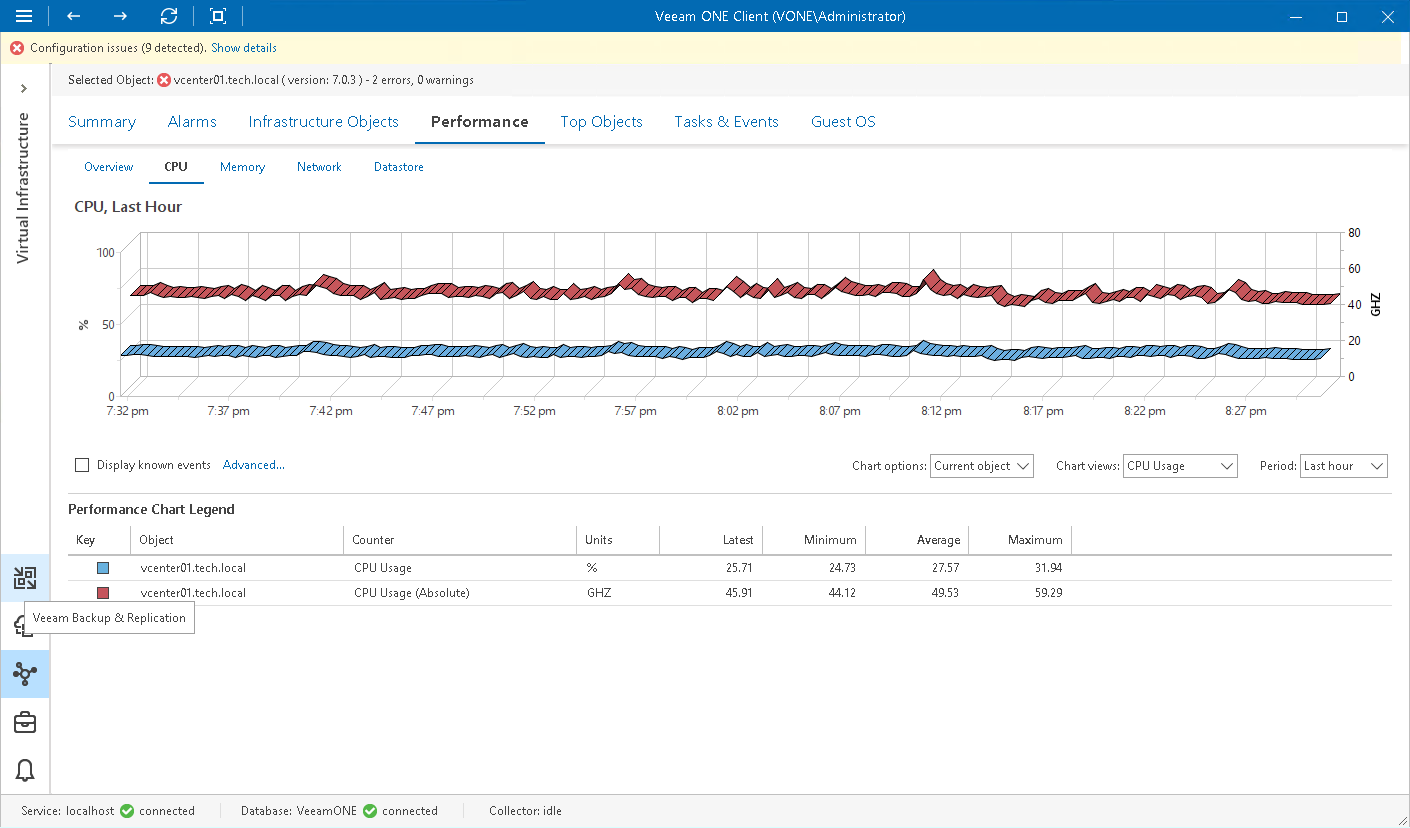
Task: Show the Network performance sub-tab
Action: point(319,167)
